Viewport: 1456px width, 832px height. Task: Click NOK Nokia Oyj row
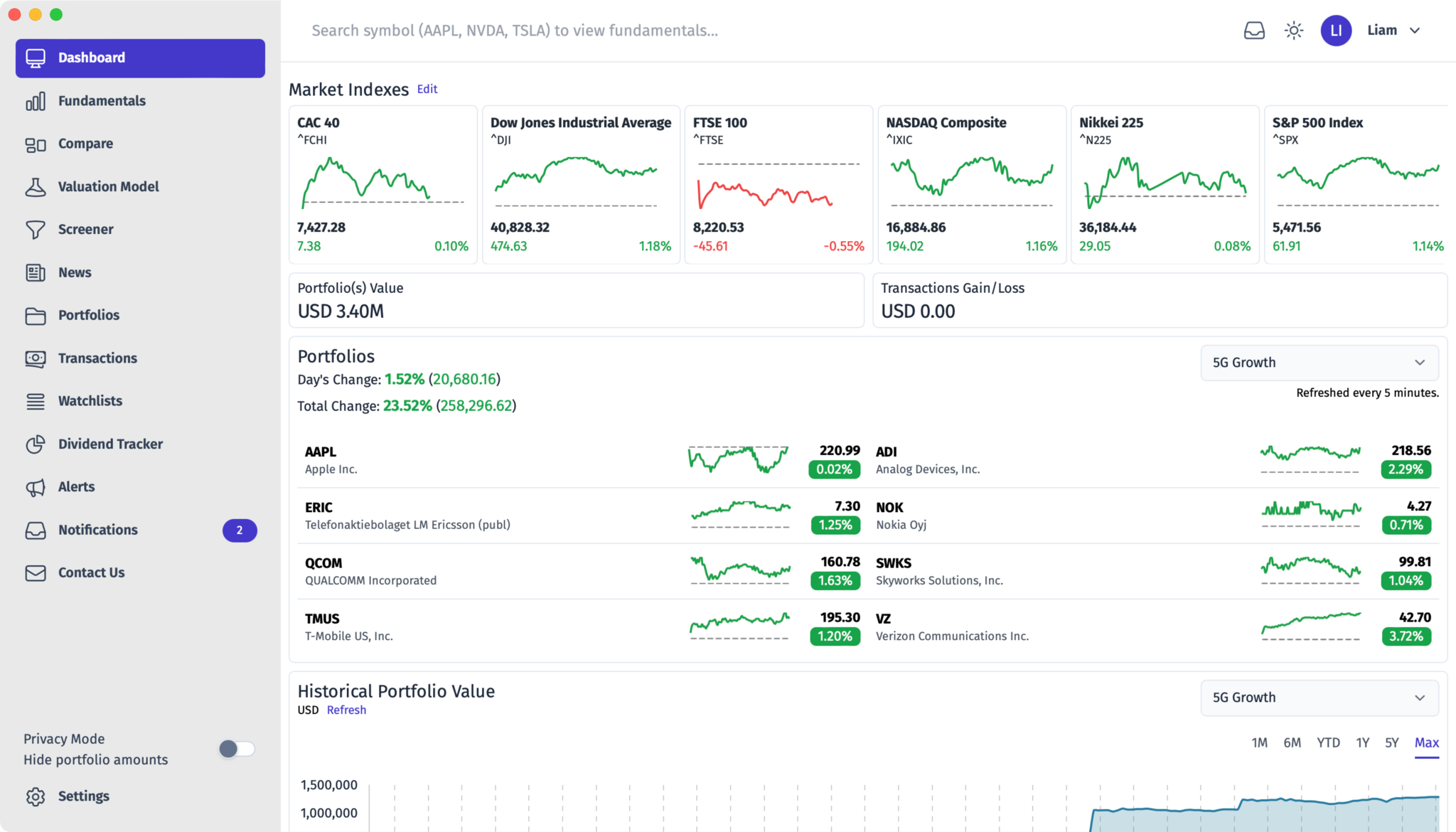point(1154,516)
